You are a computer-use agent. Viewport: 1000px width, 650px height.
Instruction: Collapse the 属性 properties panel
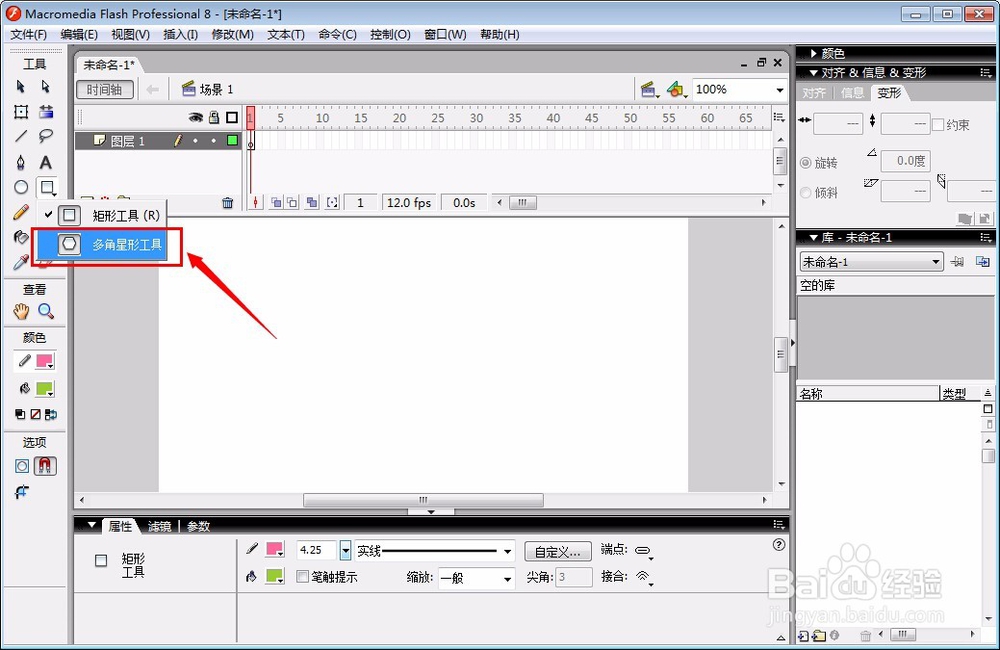pyautogui.click(x=91, y=525)
